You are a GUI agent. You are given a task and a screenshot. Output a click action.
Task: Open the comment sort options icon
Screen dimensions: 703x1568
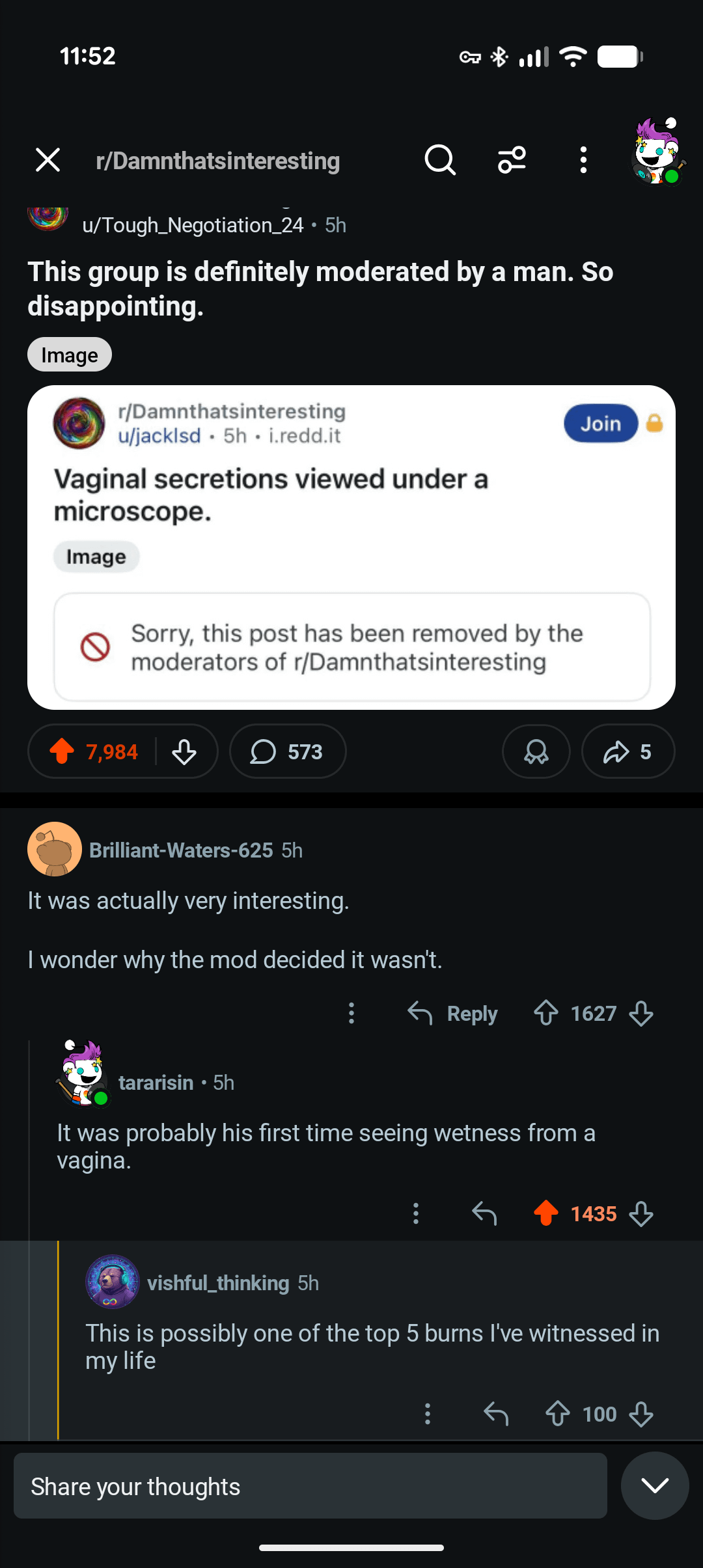point(512,160)
